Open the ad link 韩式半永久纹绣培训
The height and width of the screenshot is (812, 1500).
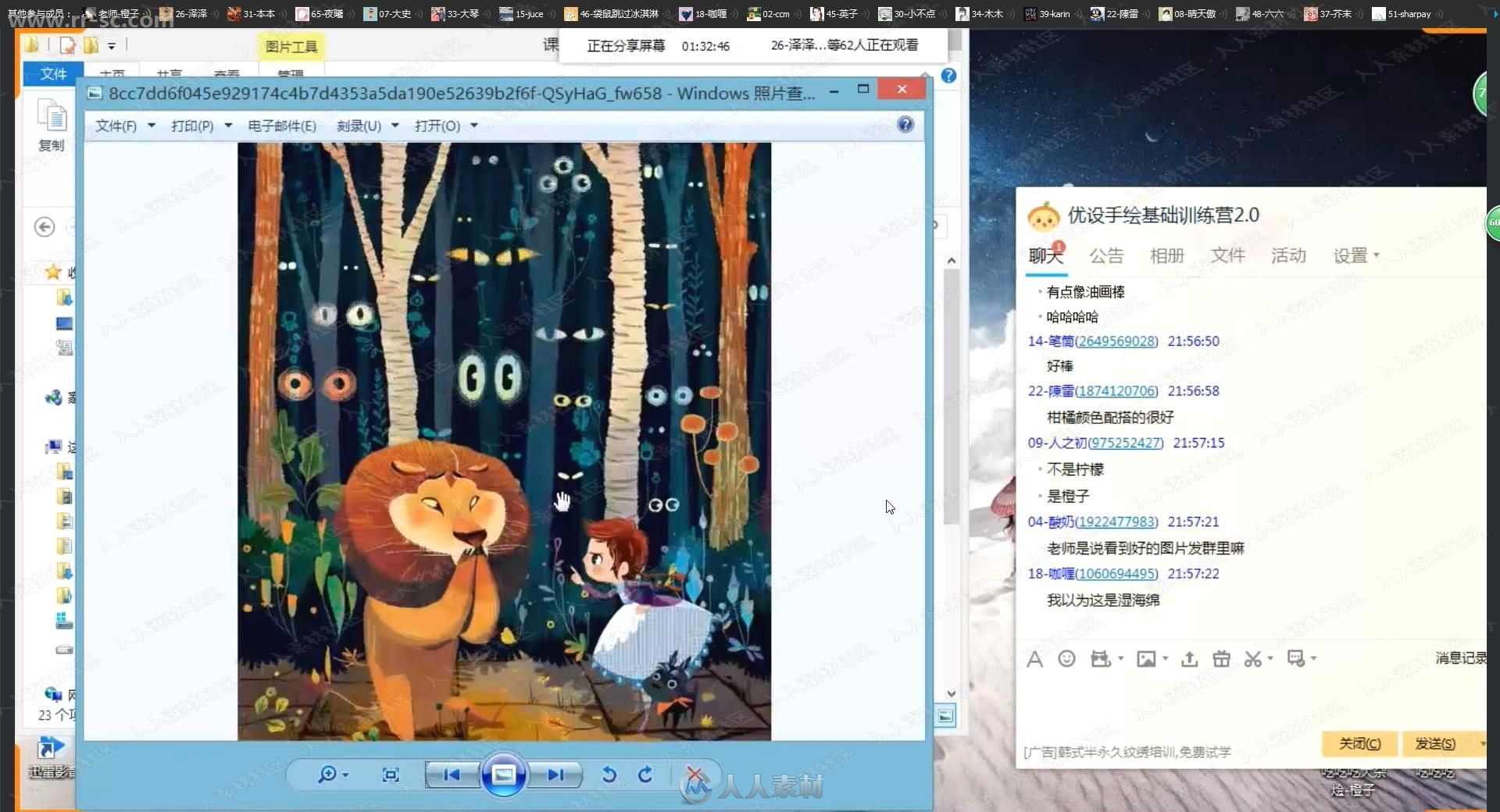(1128, 752)
